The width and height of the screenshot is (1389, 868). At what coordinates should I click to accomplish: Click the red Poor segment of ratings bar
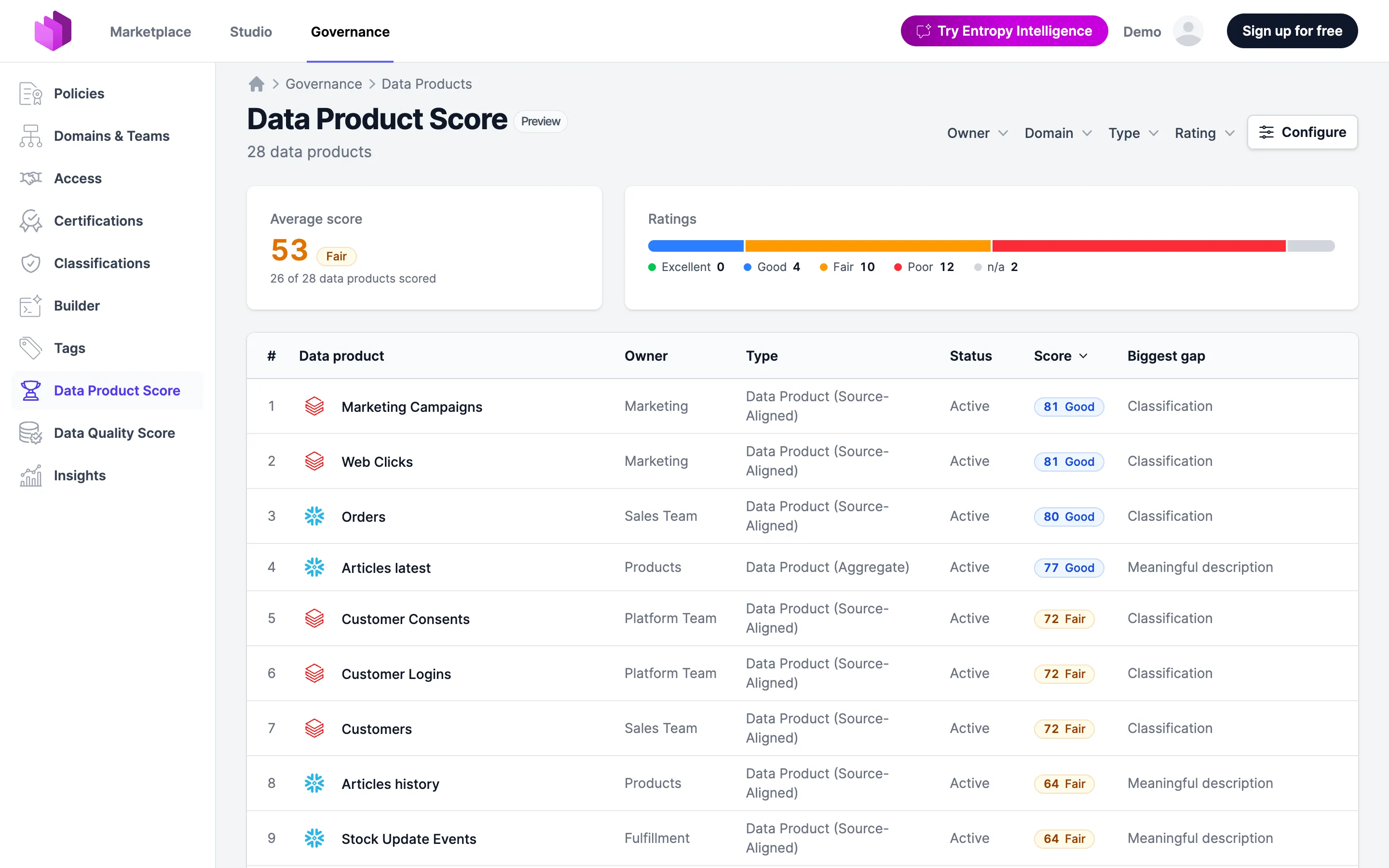tap(1139, 246)
